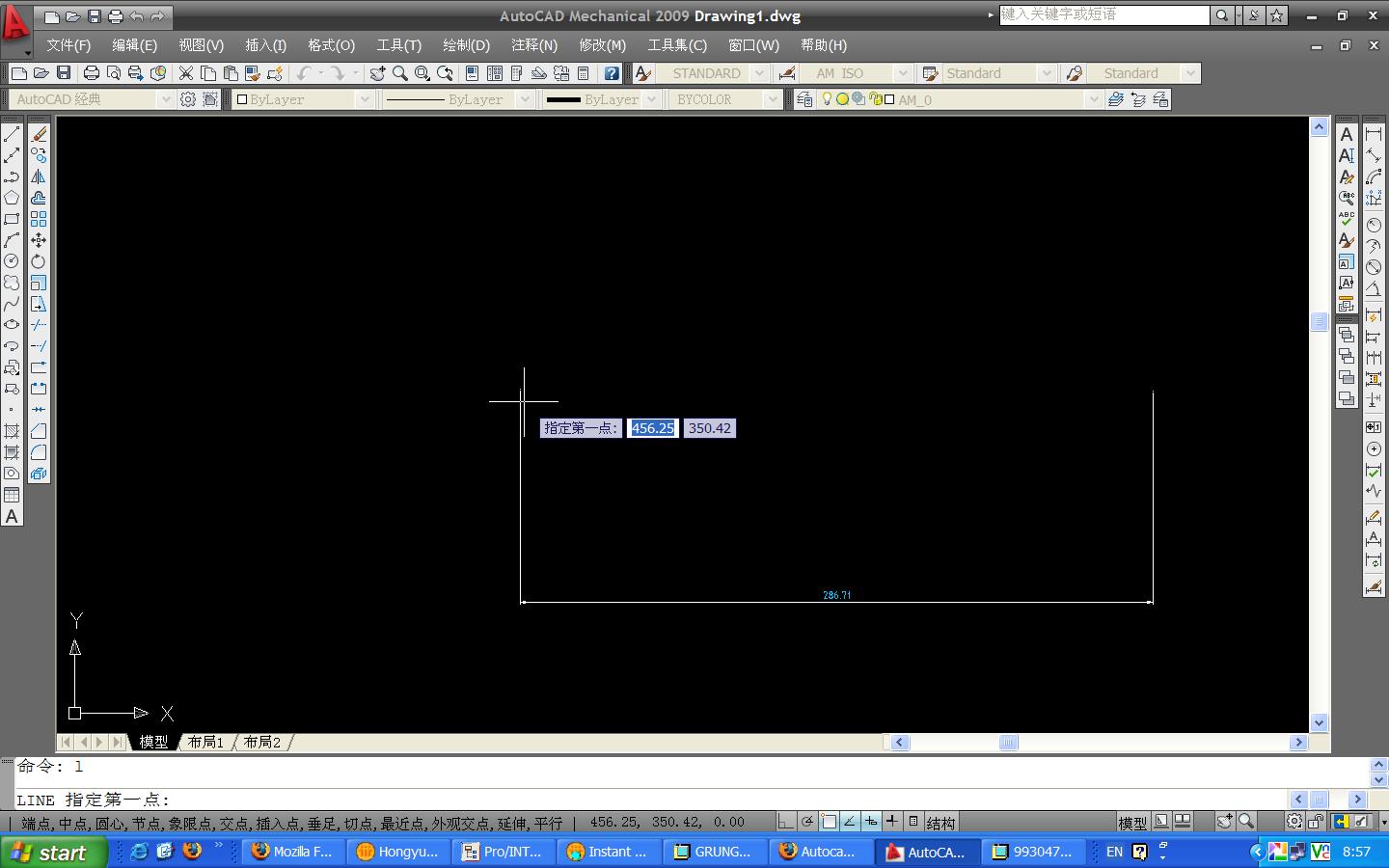Activate the Zoom realtime magnifier icon
This screenshot has width=1389, height=868.
tap(399, 73)
